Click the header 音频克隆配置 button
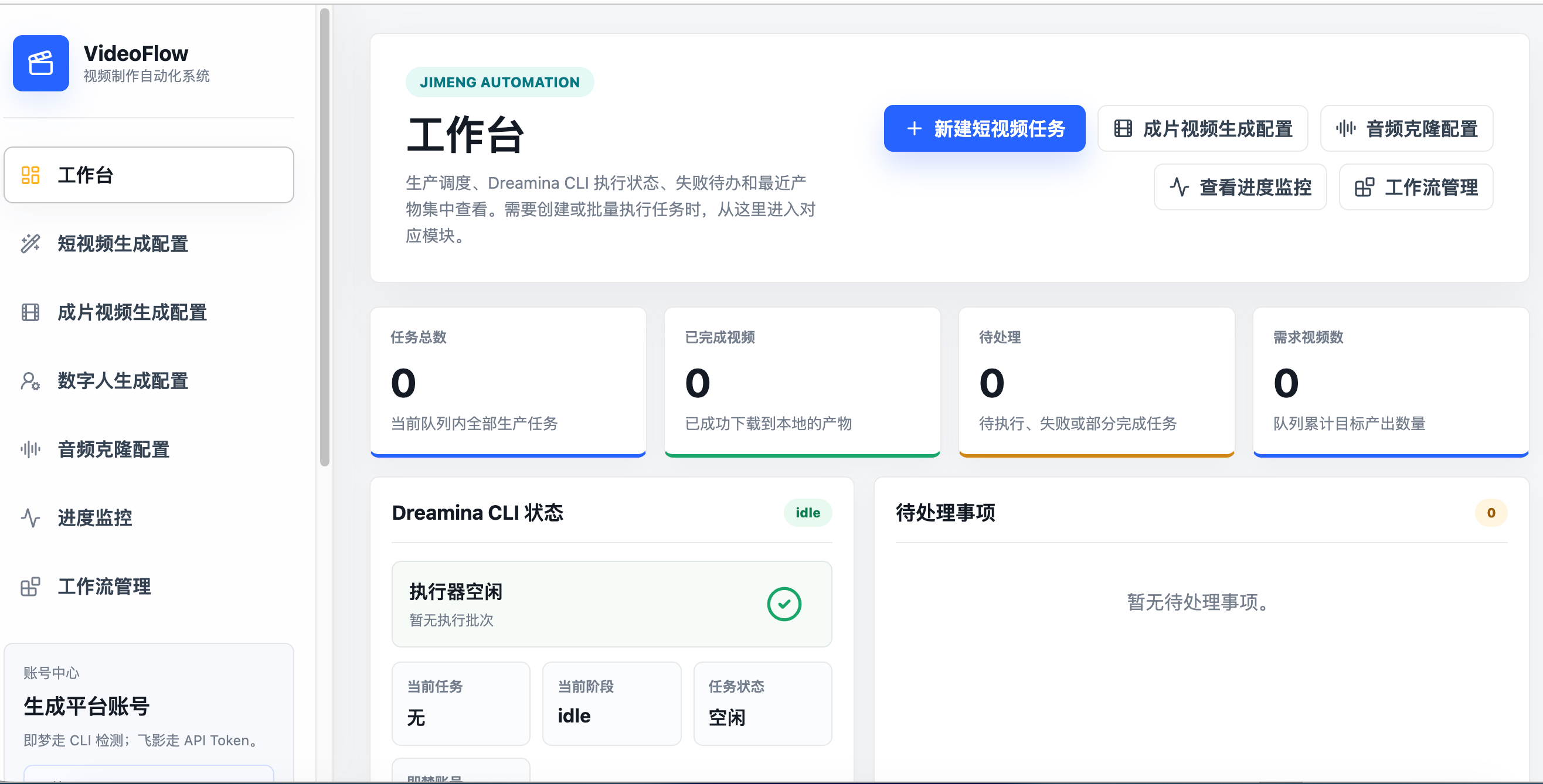 point(1406,129)
